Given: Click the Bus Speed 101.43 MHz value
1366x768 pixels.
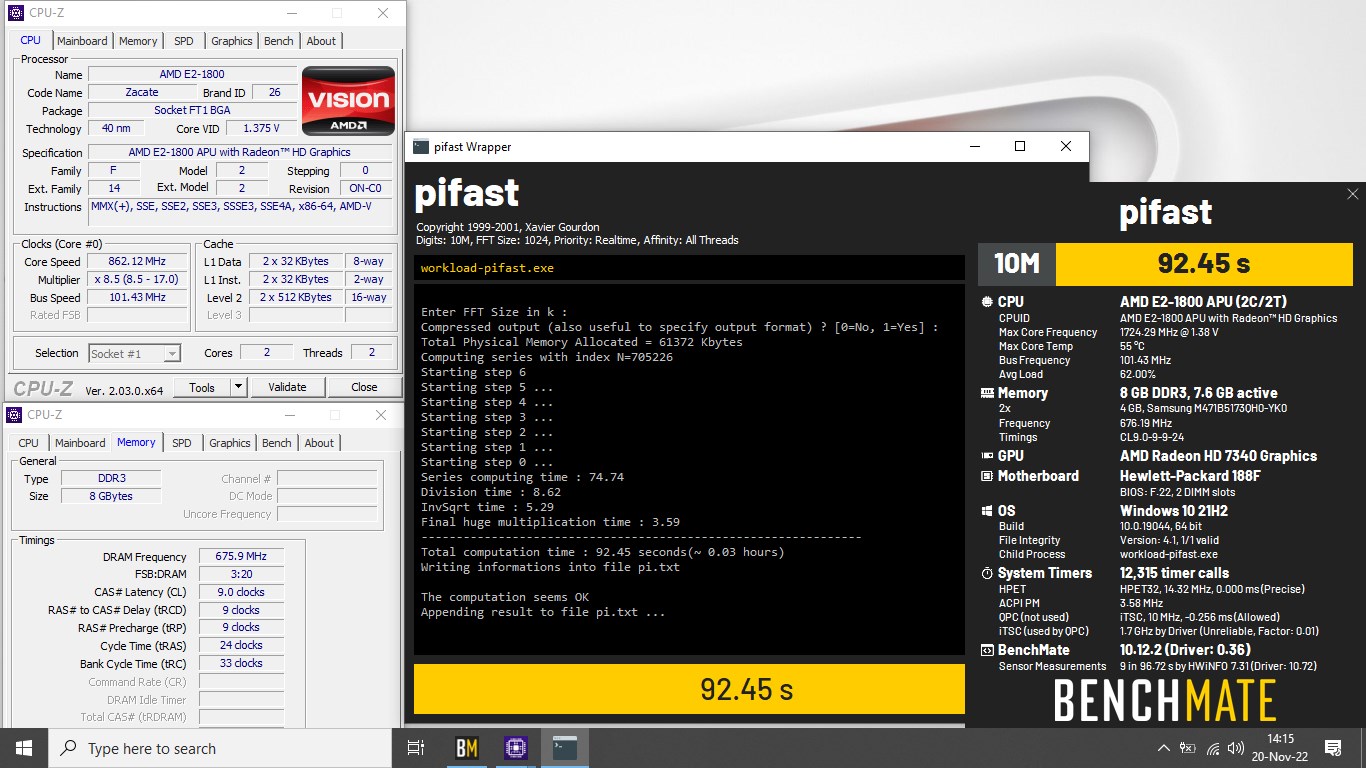Looking at the screenshot, I should tap(138, 297).
